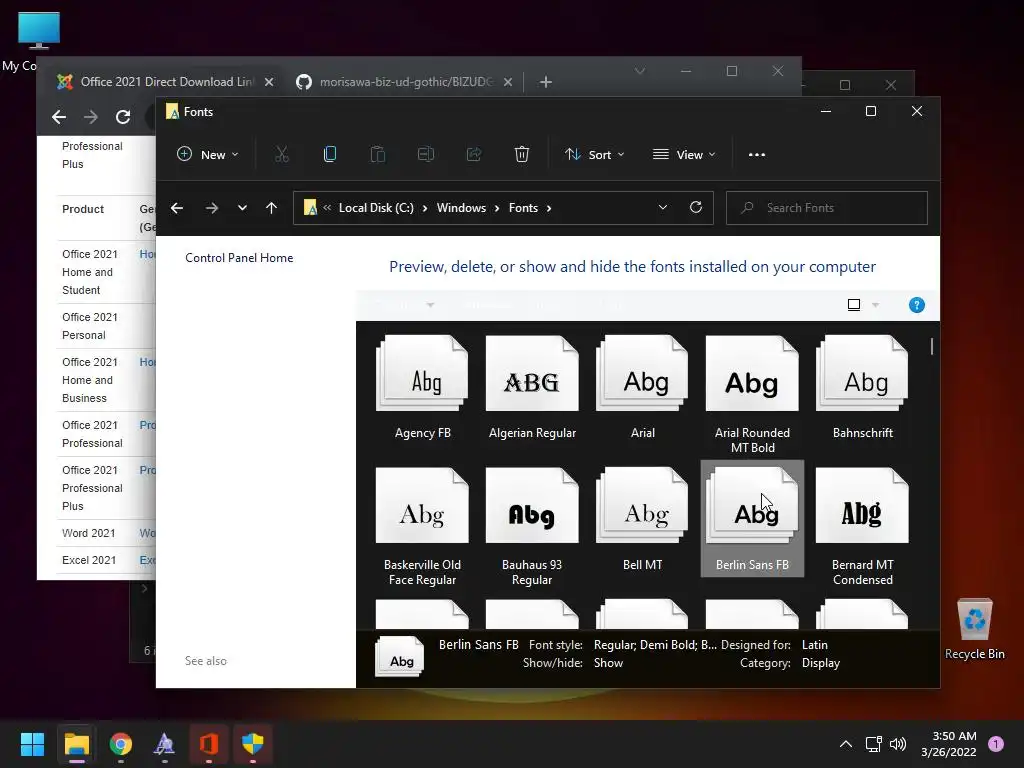Click the Share icon in Fonts toolbar
Viewport: 1024px width, 768px height.
point(473,155)
